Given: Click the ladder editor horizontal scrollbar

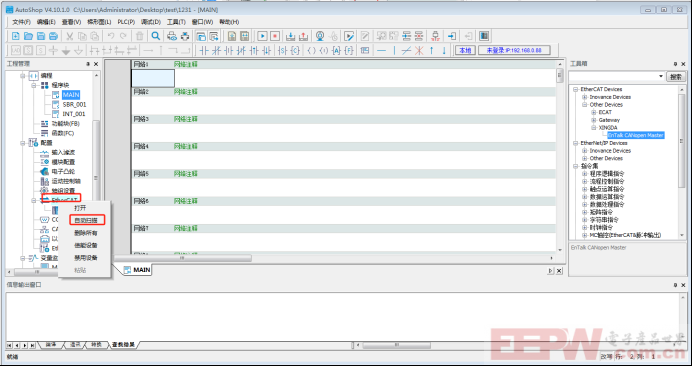Looking at the screenshot, I should pos(333,258).
